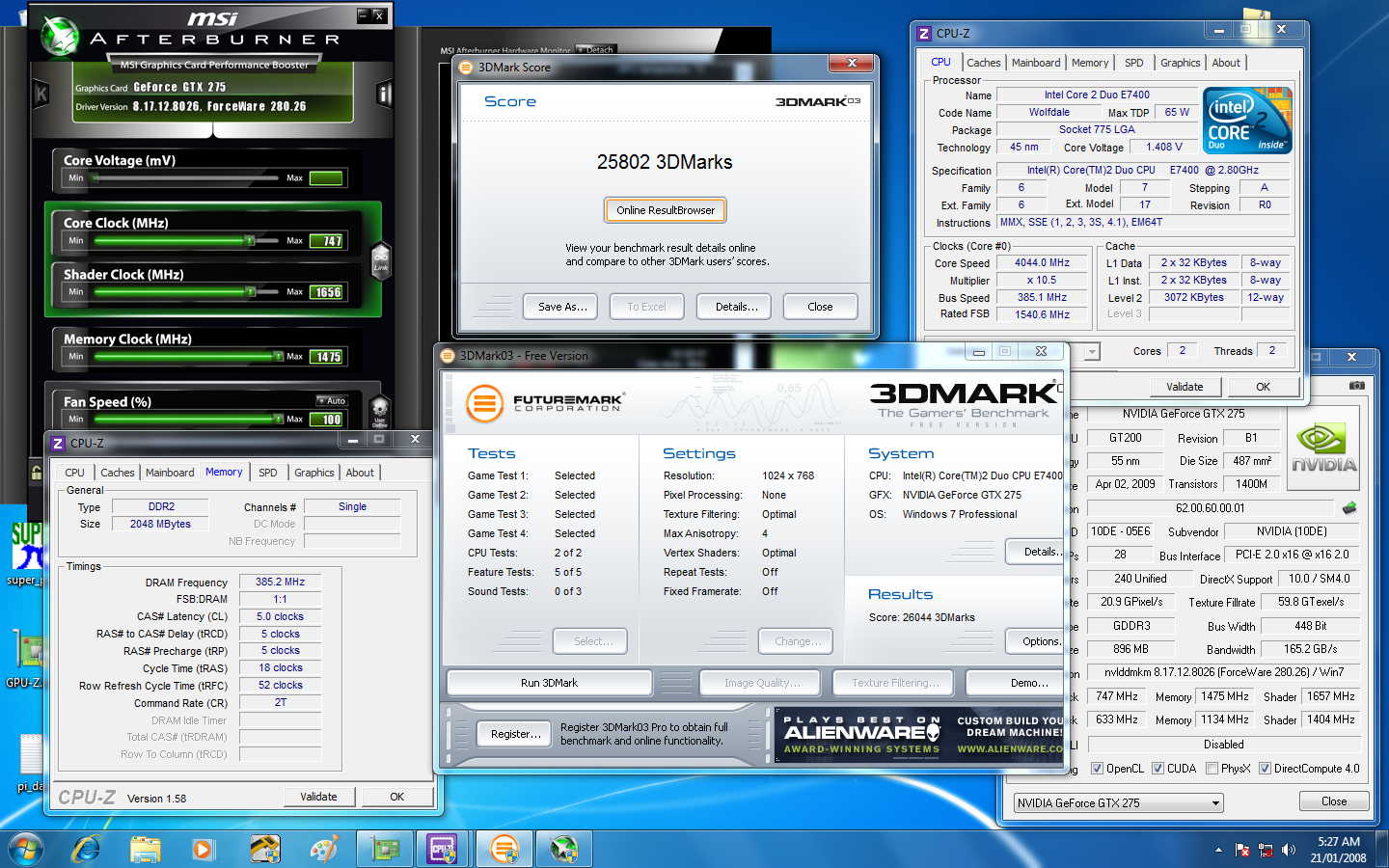Open Caches tab in the top CPU-Z window
This screenshot has width=1389, height=868.
984,63
